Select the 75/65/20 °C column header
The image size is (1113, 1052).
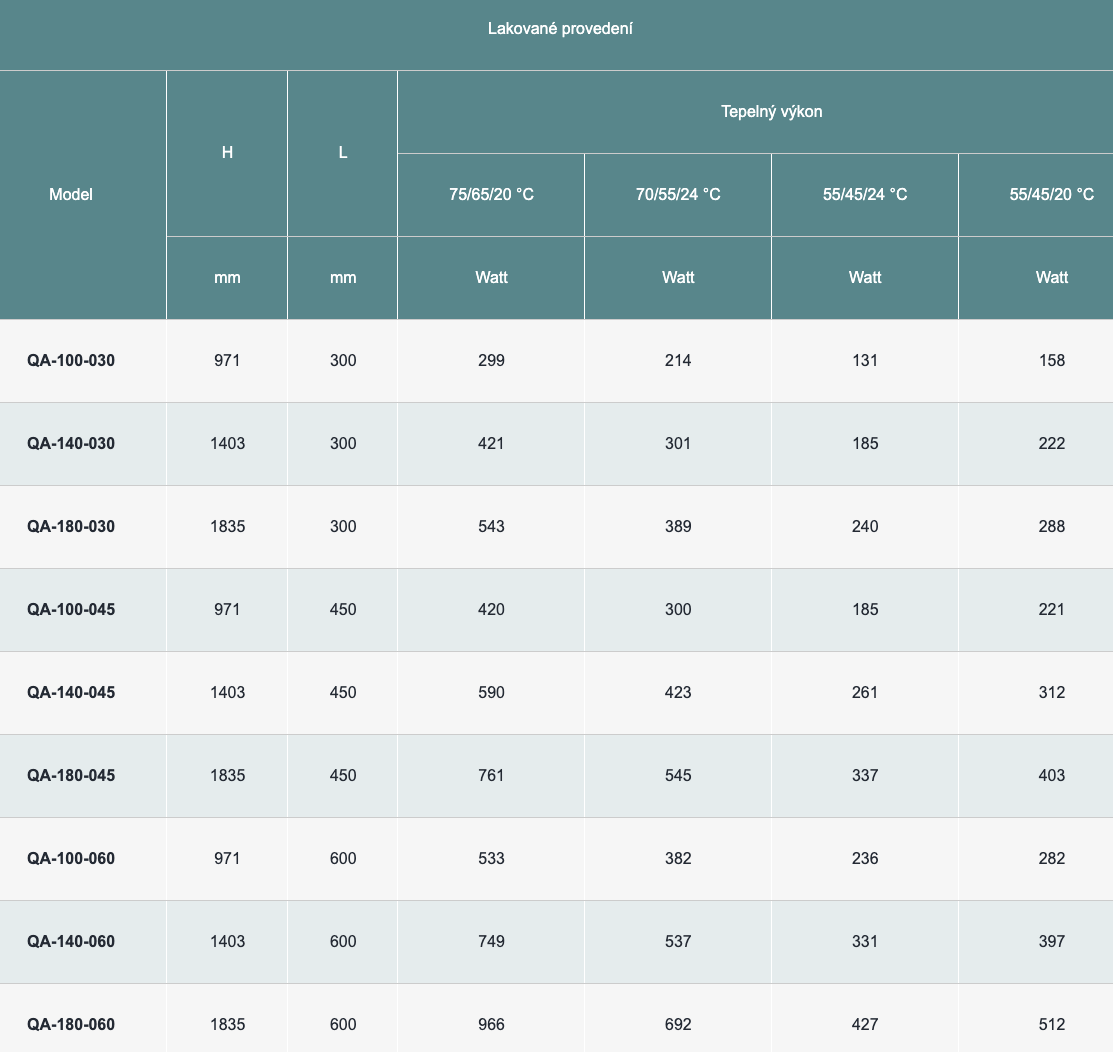coord(491,194)
